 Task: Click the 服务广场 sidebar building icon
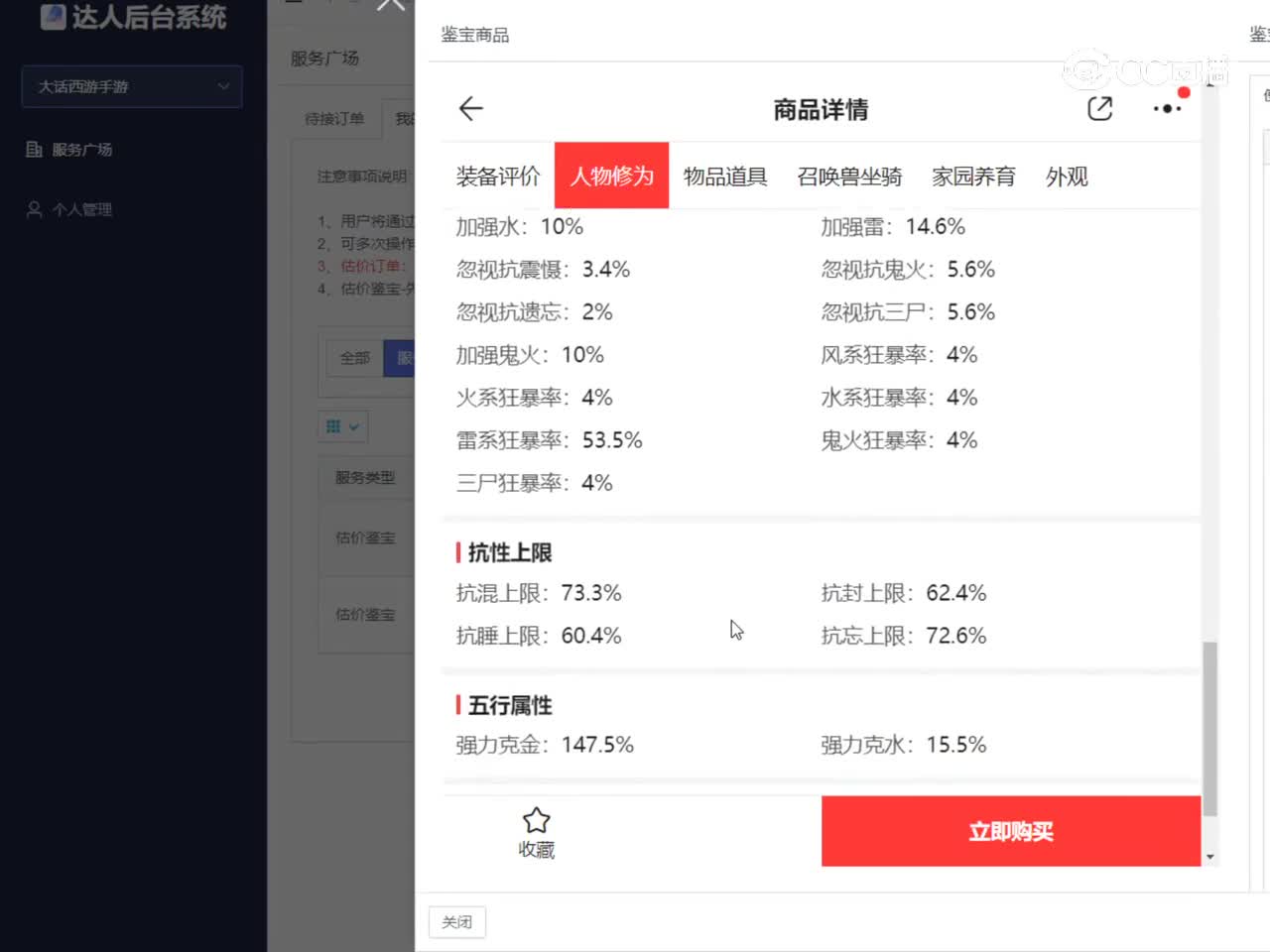pos(34,150)
